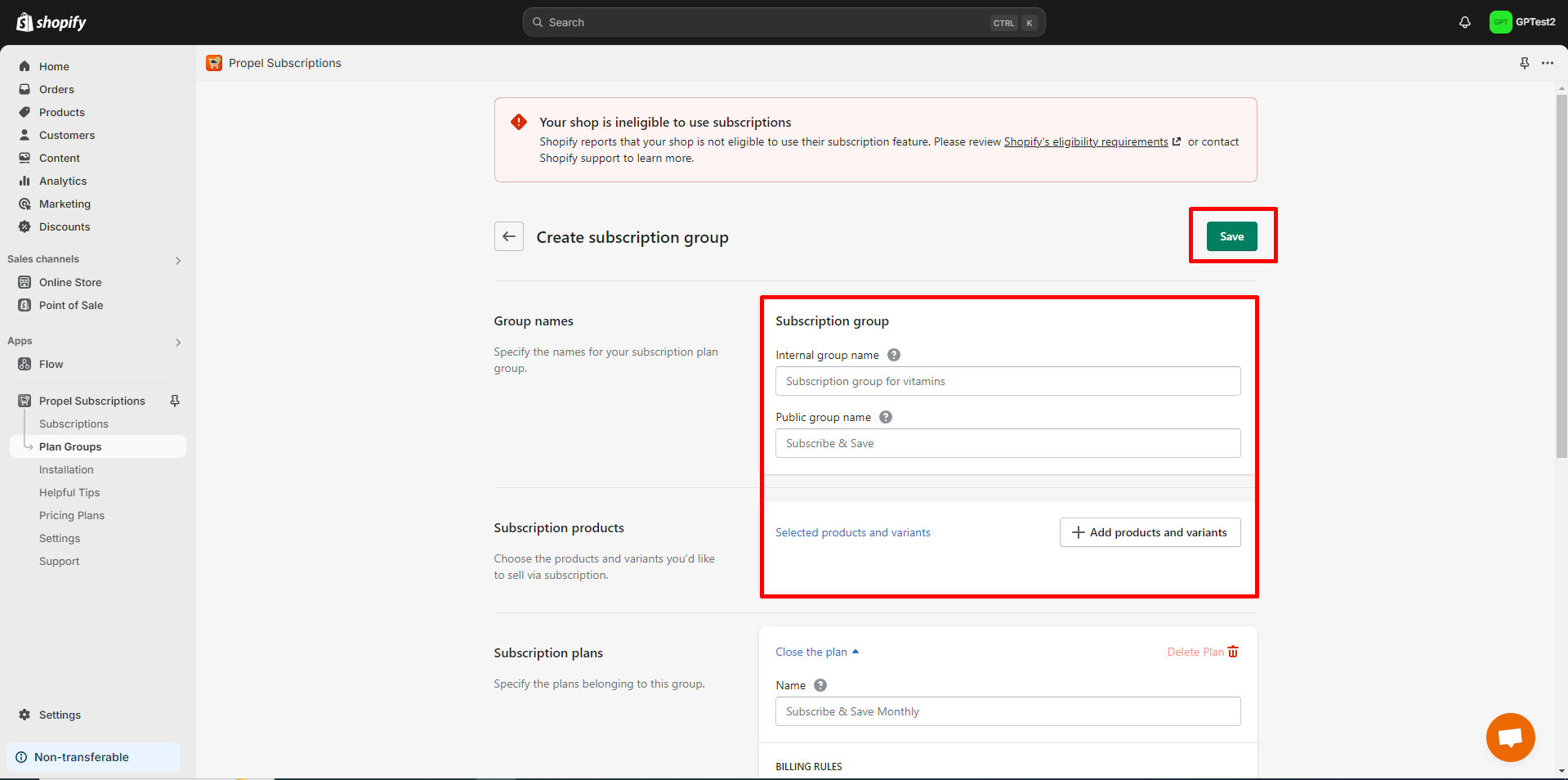Screen dimensions: 1568x780
Task: Click the pin icon beside Propel Subscriptions in sidebar
Action: [174, 401]
